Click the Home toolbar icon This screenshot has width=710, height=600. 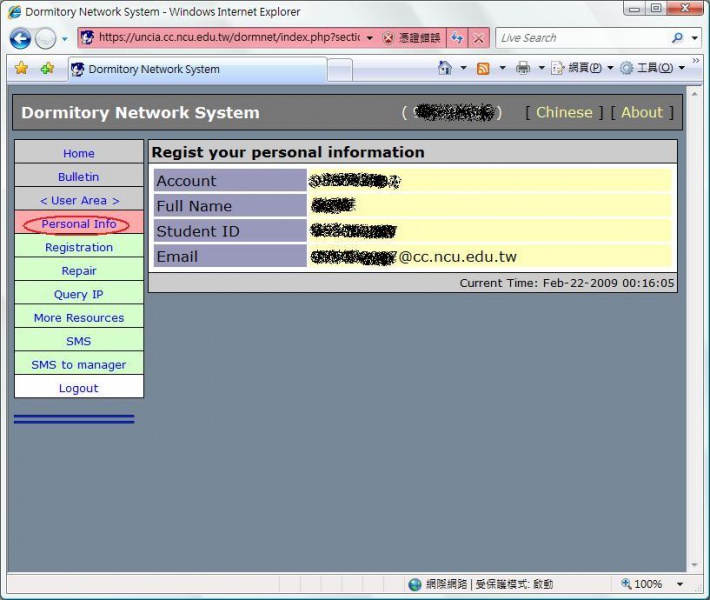445,68
